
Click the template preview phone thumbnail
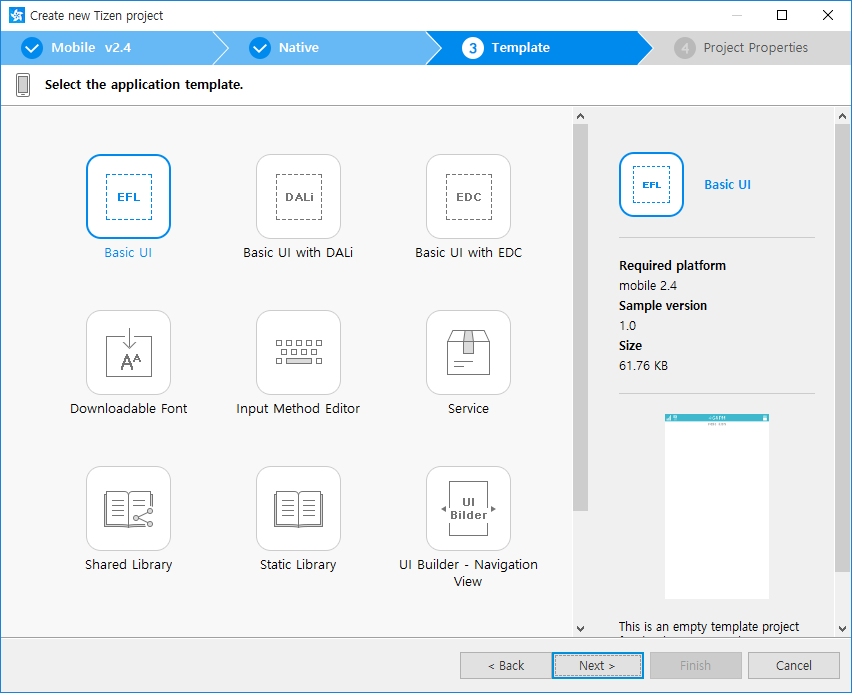click(716, 505)
